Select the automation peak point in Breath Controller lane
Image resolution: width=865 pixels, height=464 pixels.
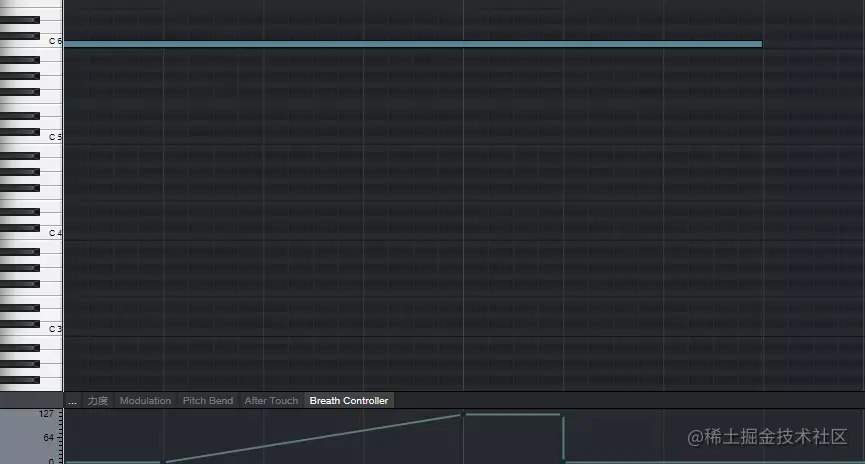(x=463, y=414)
